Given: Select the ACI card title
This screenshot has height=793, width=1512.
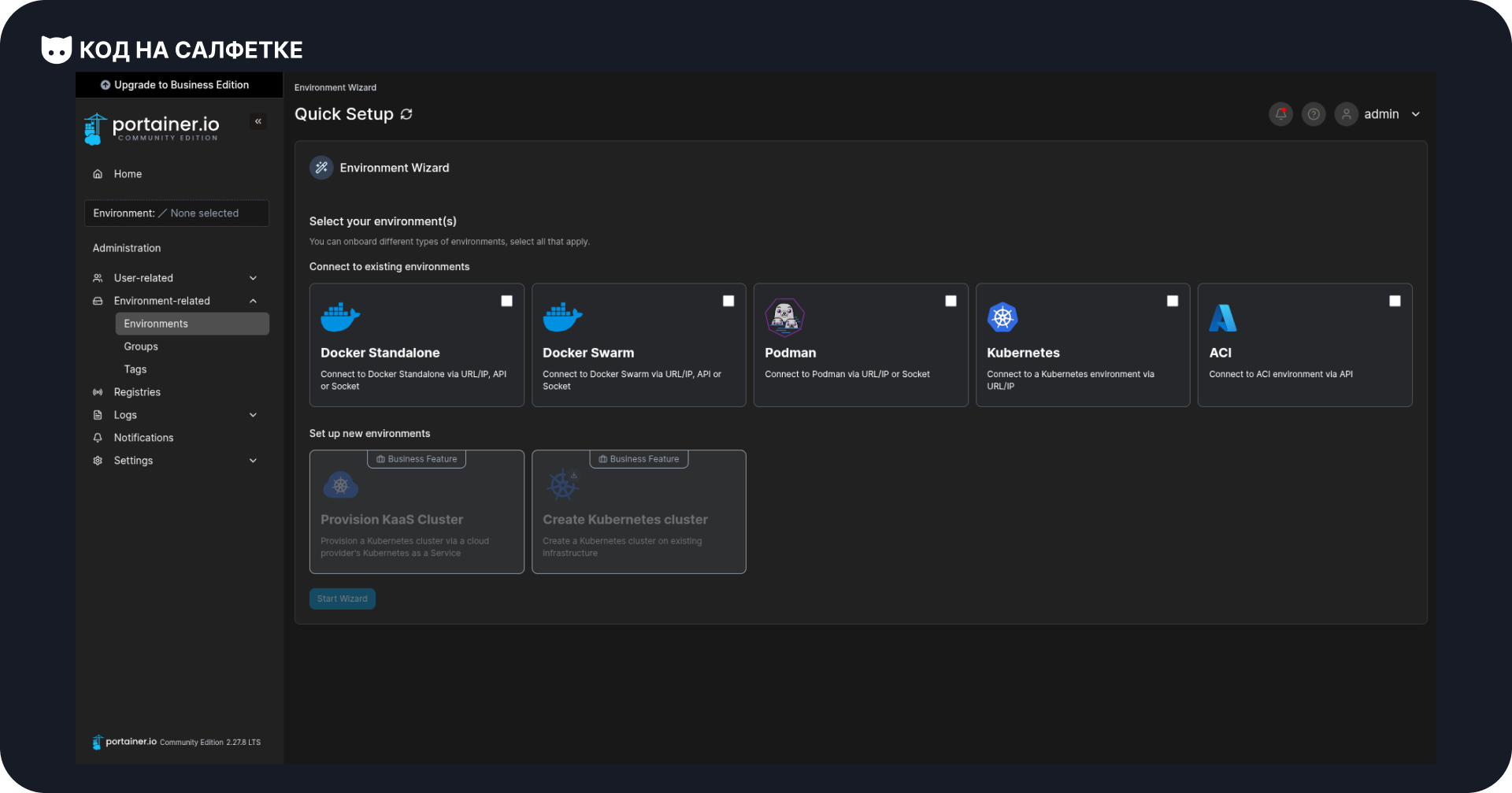Looking at the screenshot, I should [1221, 353].
